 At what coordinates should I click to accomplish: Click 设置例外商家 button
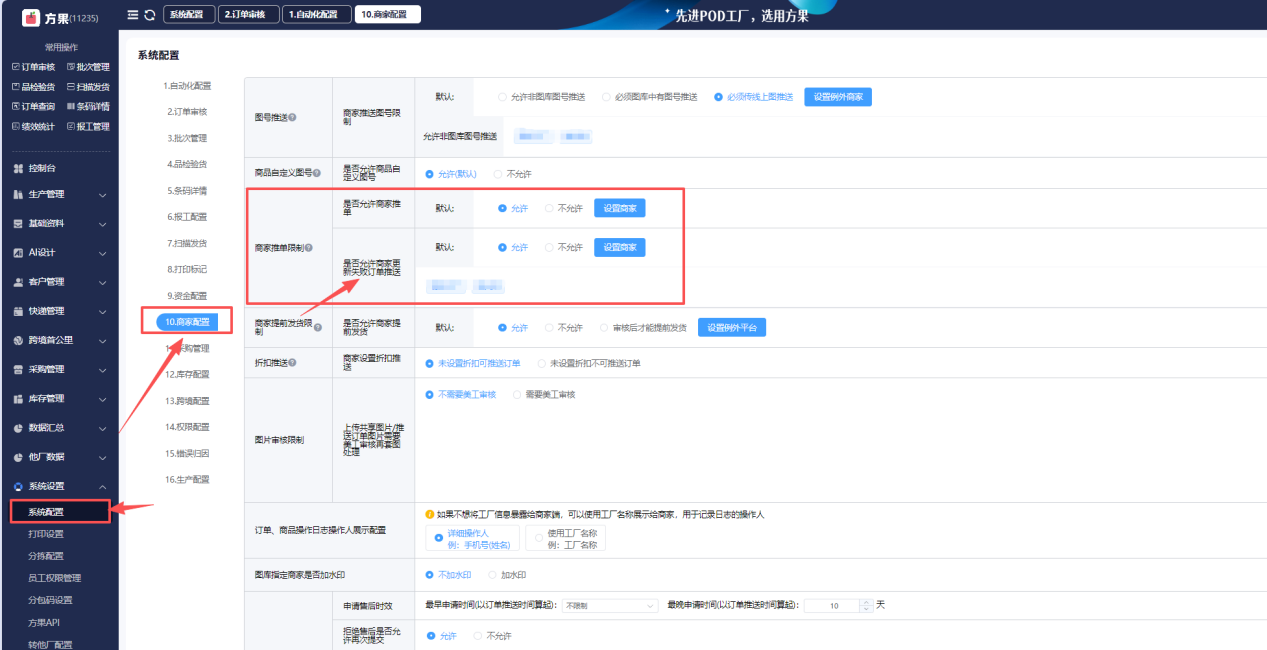838,97
